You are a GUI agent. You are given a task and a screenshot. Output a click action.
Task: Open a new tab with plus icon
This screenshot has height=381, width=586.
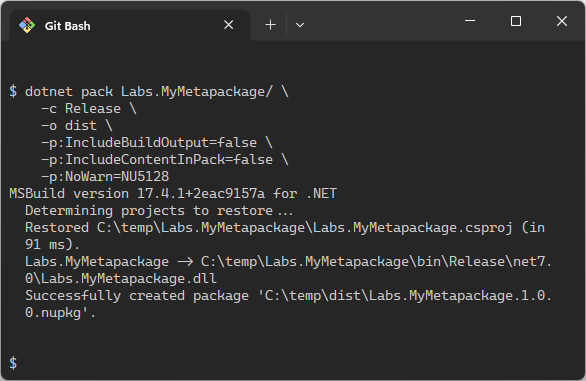270,25
